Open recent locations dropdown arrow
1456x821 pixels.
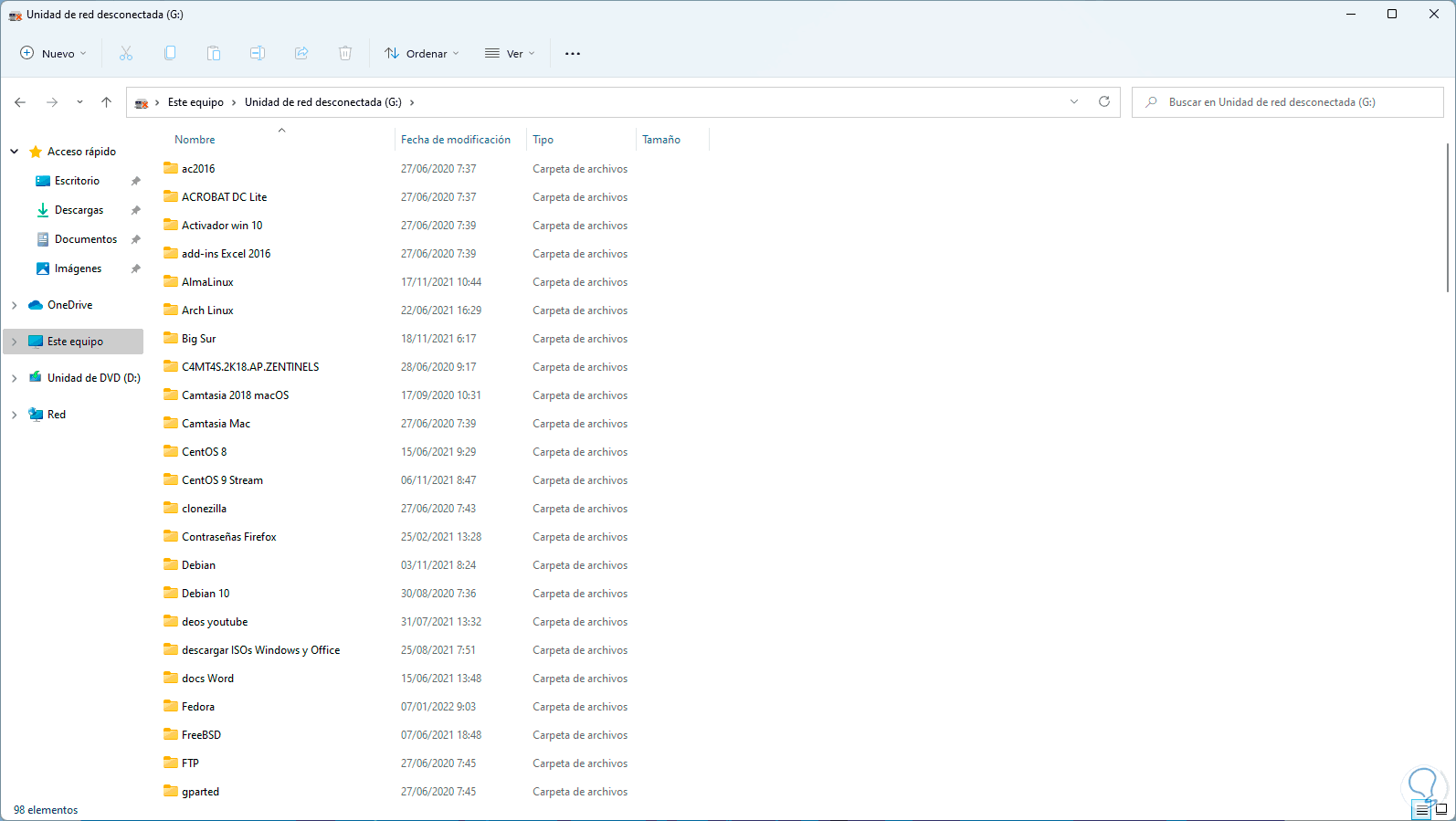click(79, 102)
